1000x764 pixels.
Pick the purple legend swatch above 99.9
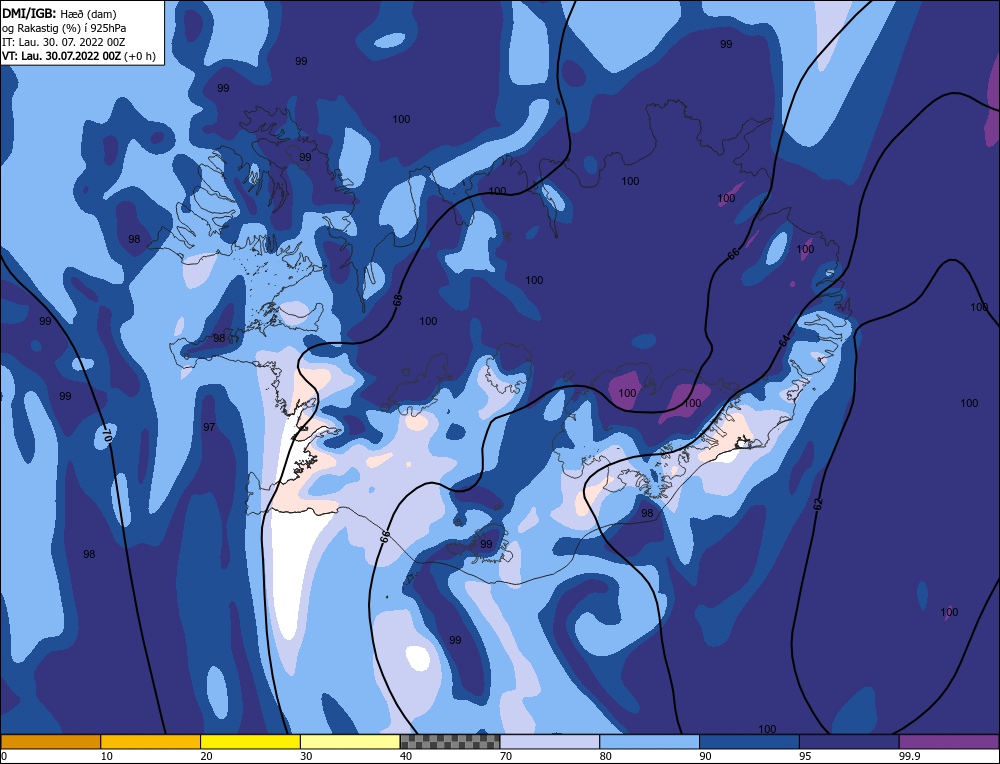click(949, 741)
